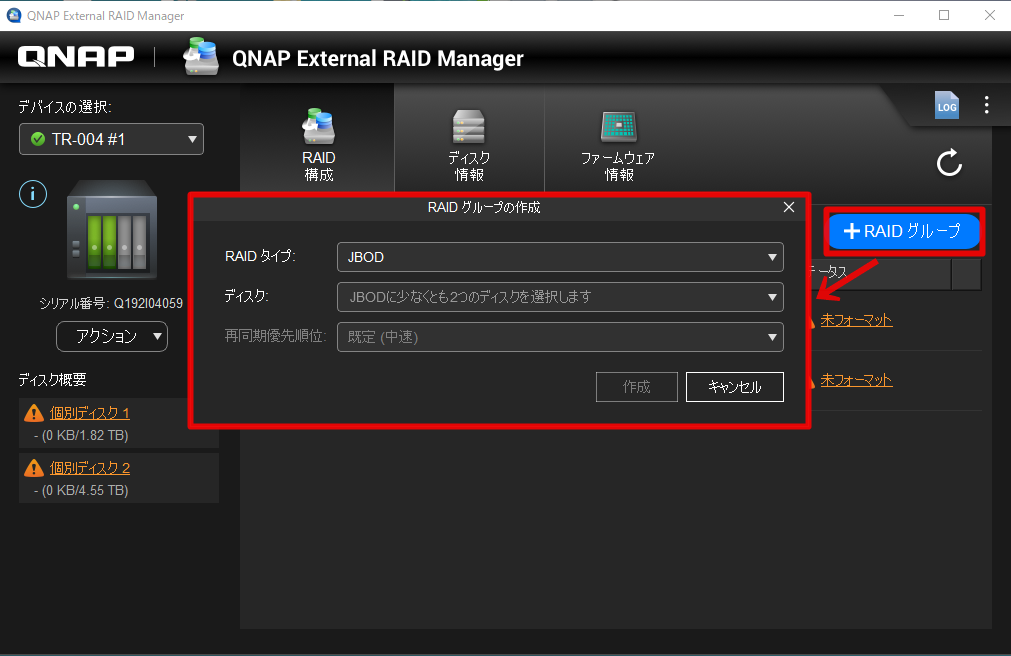Click the info circle icon beside device

33,194
